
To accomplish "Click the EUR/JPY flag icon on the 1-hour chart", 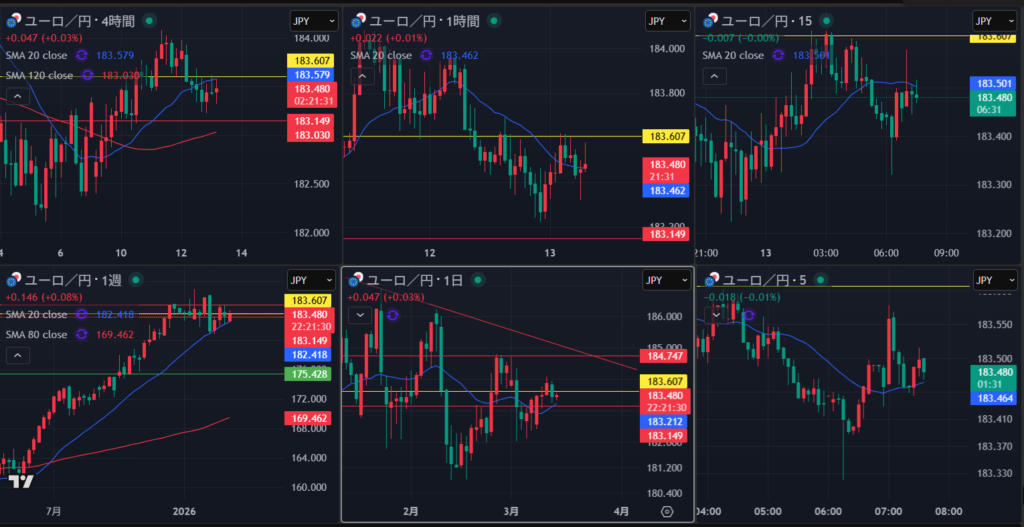I will [x=356, y=21].
